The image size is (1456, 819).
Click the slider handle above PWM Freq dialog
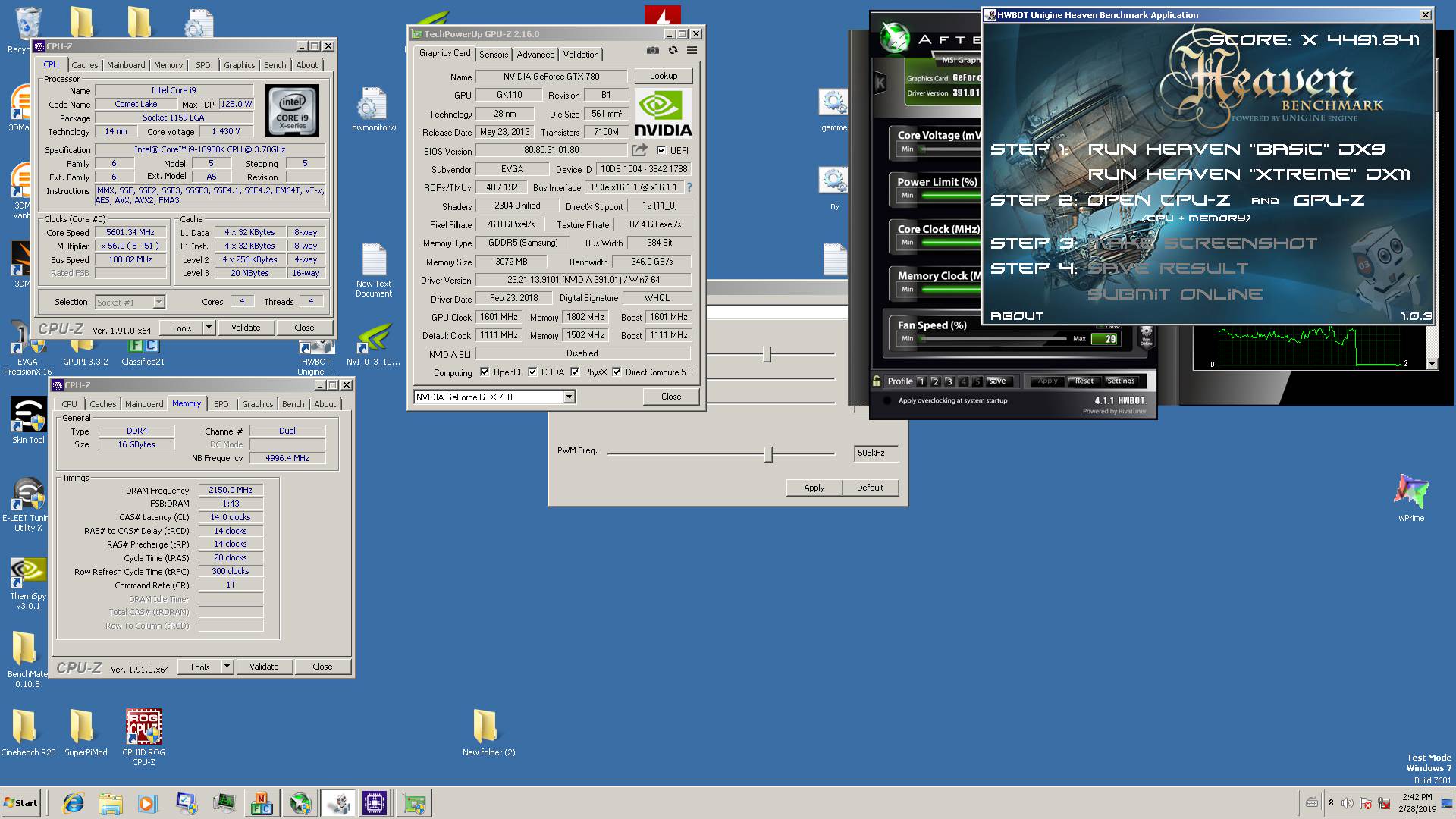[767, 354]
